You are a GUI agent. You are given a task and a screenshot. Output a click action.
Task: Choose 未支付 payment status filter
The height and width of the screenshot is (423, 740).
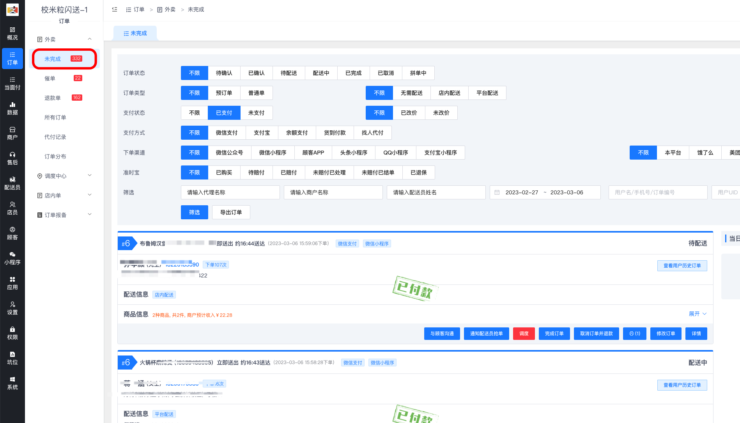pyautogui.click(x=257, y=112)
